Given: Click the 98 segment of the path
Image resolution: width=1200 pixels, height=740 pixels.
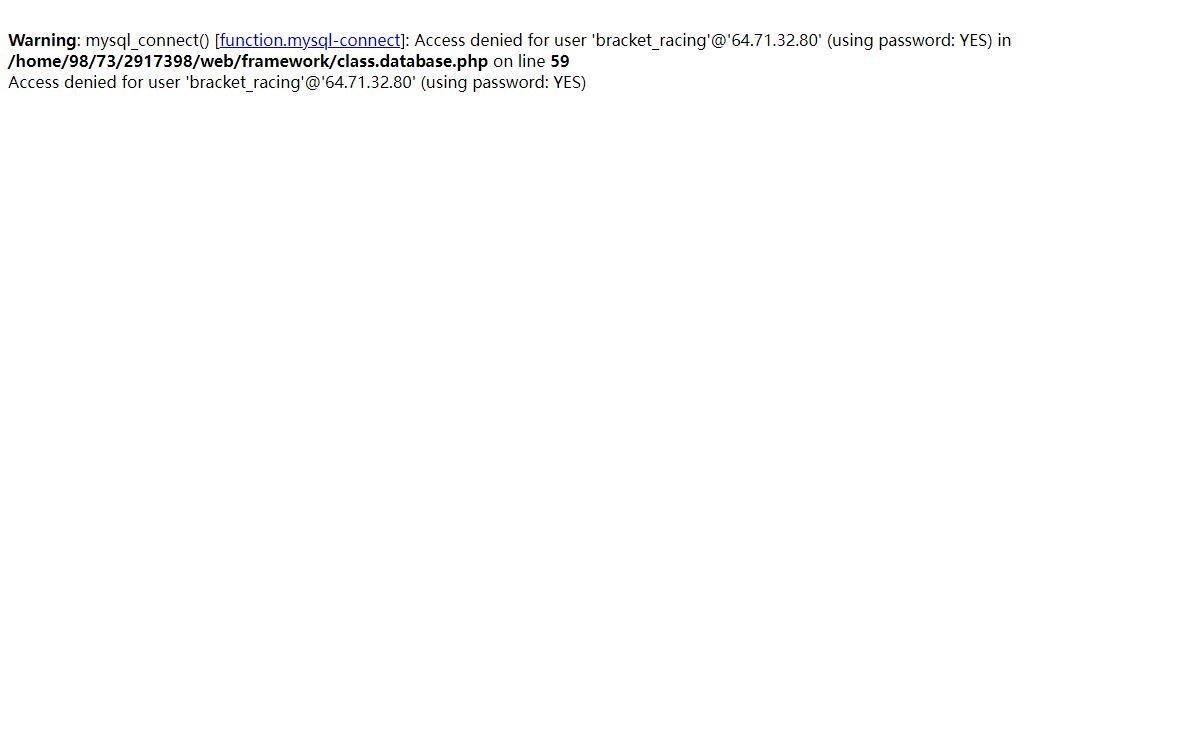Looking at the screenshot, I should point(71,62).
